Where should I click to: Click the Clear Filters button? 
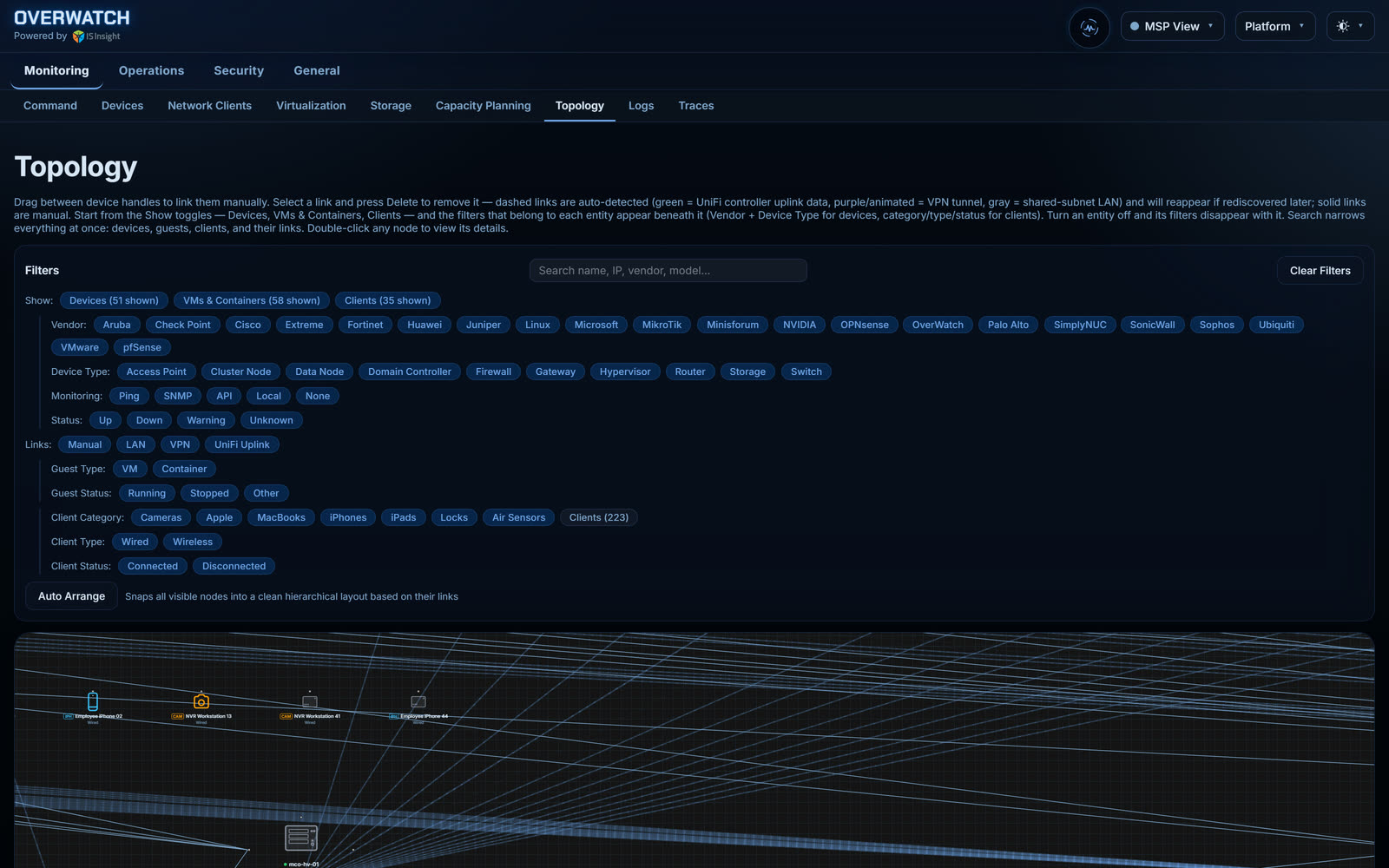click(1320, 271)
